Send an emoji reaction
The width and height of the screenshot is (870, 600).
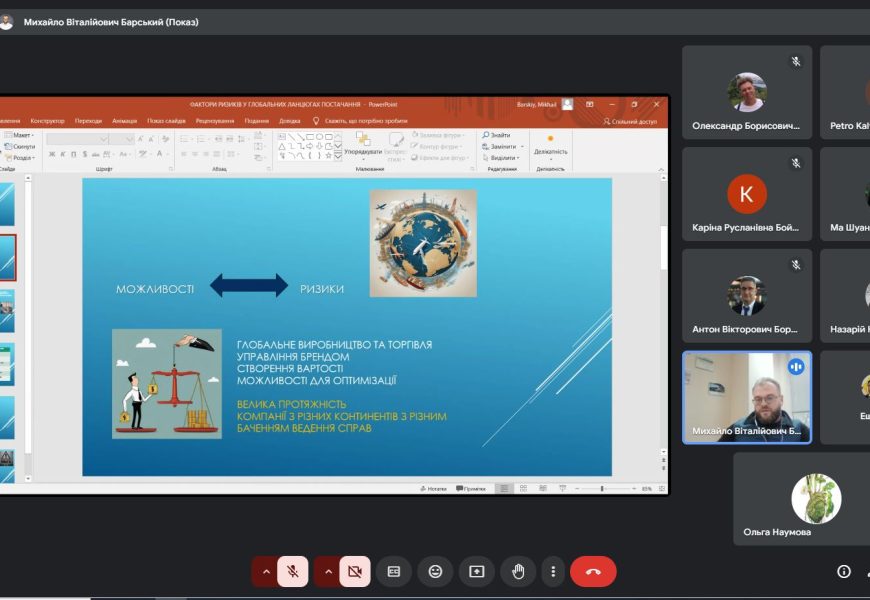pos(435,571)
